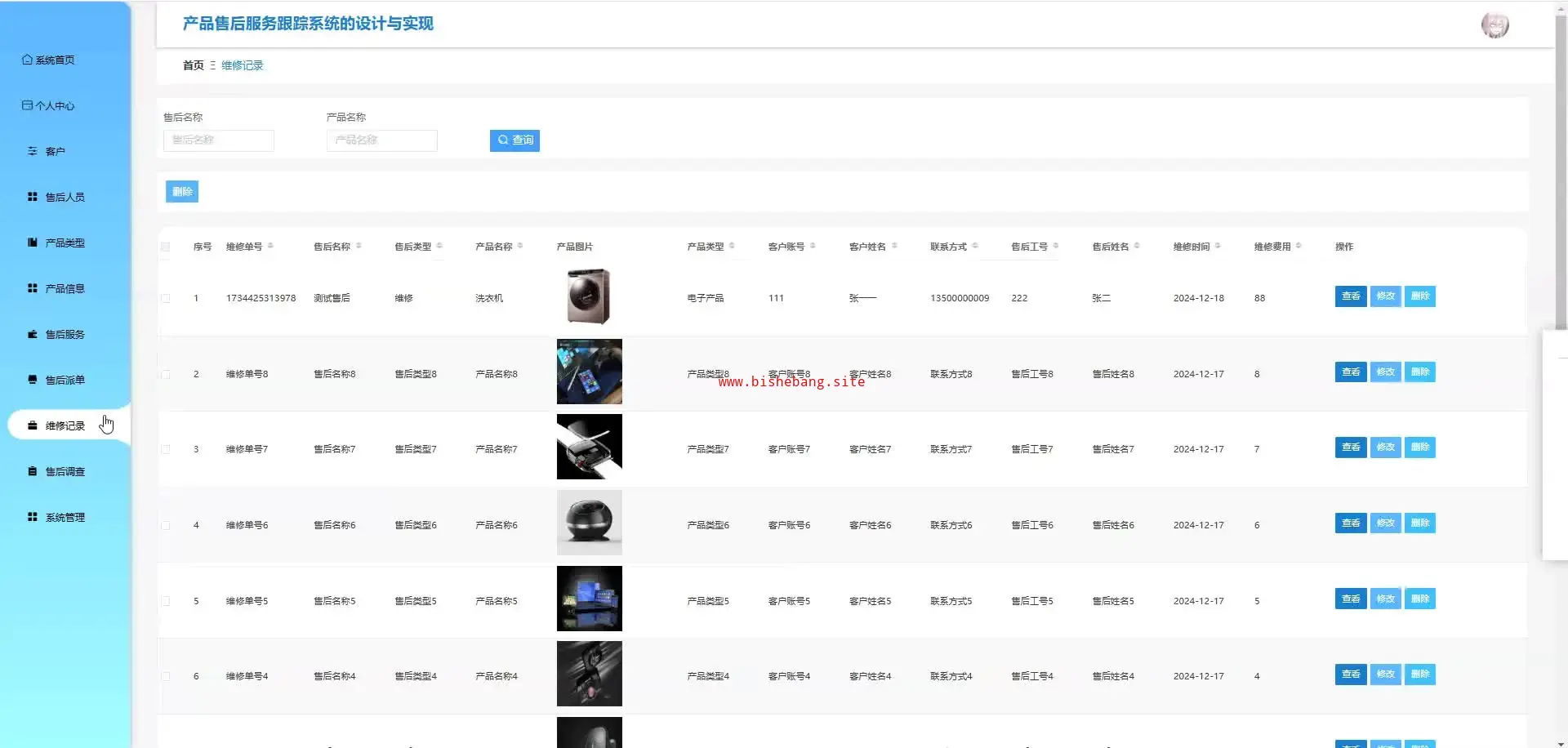Open the speaker image in row 维修单号6
The width and height of the screenshot is (1568, 748).
pyautogui.click(x=590, y=523)
